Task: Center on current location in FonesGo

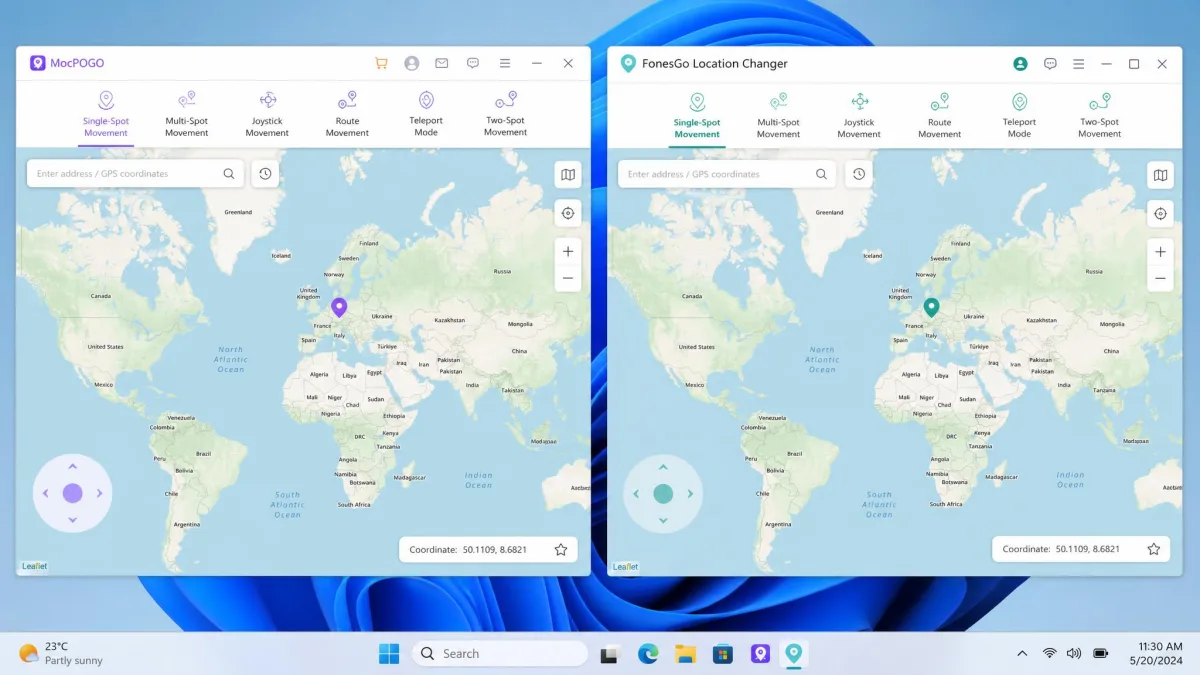Action: 1160,213
